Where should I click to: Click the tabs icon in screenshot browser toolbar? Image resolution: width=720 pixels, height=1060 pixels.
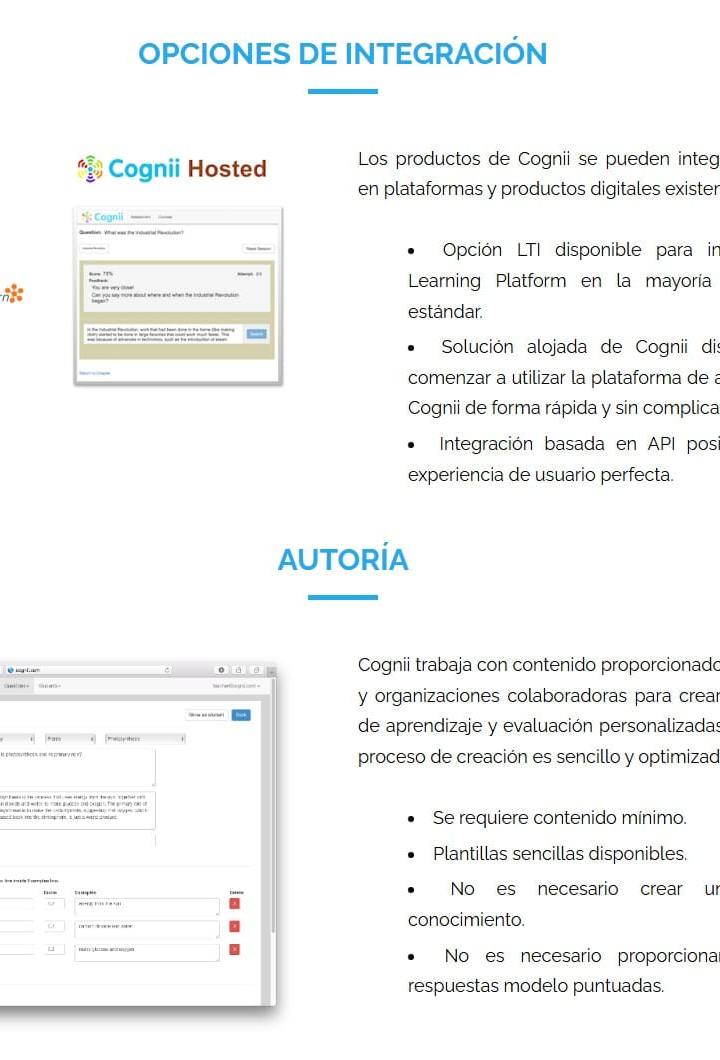[x=256, y=670]
